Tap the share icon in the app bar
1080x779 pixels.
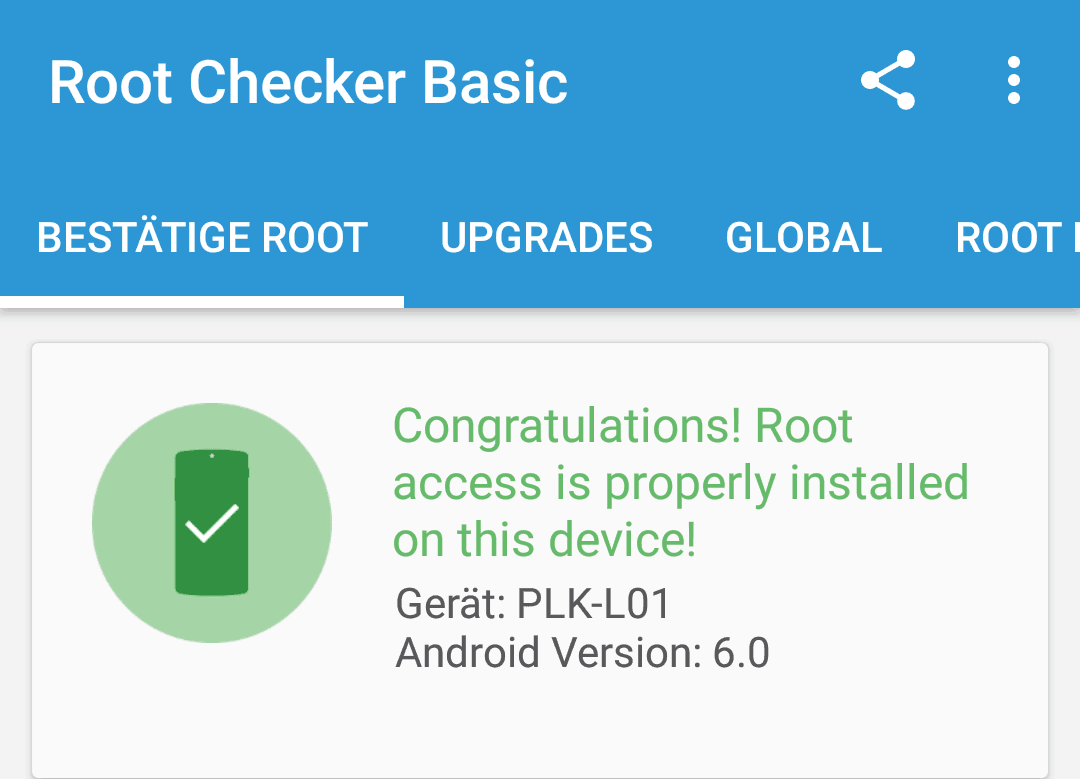[888, 80]
